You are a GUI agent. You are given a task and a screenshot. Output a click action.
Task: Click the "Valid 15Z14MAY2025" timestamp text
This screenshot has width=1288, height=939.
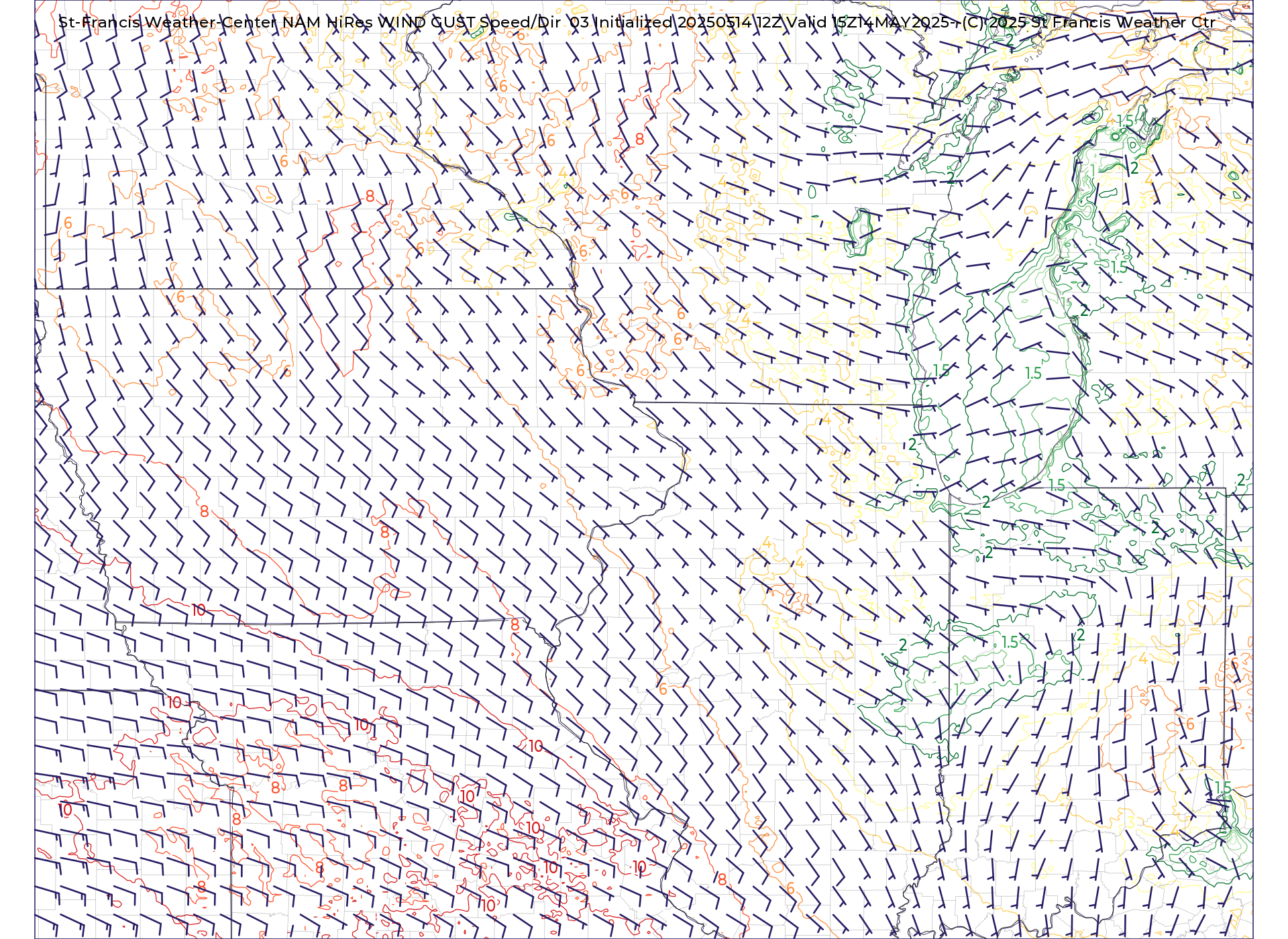pos(869,22)
